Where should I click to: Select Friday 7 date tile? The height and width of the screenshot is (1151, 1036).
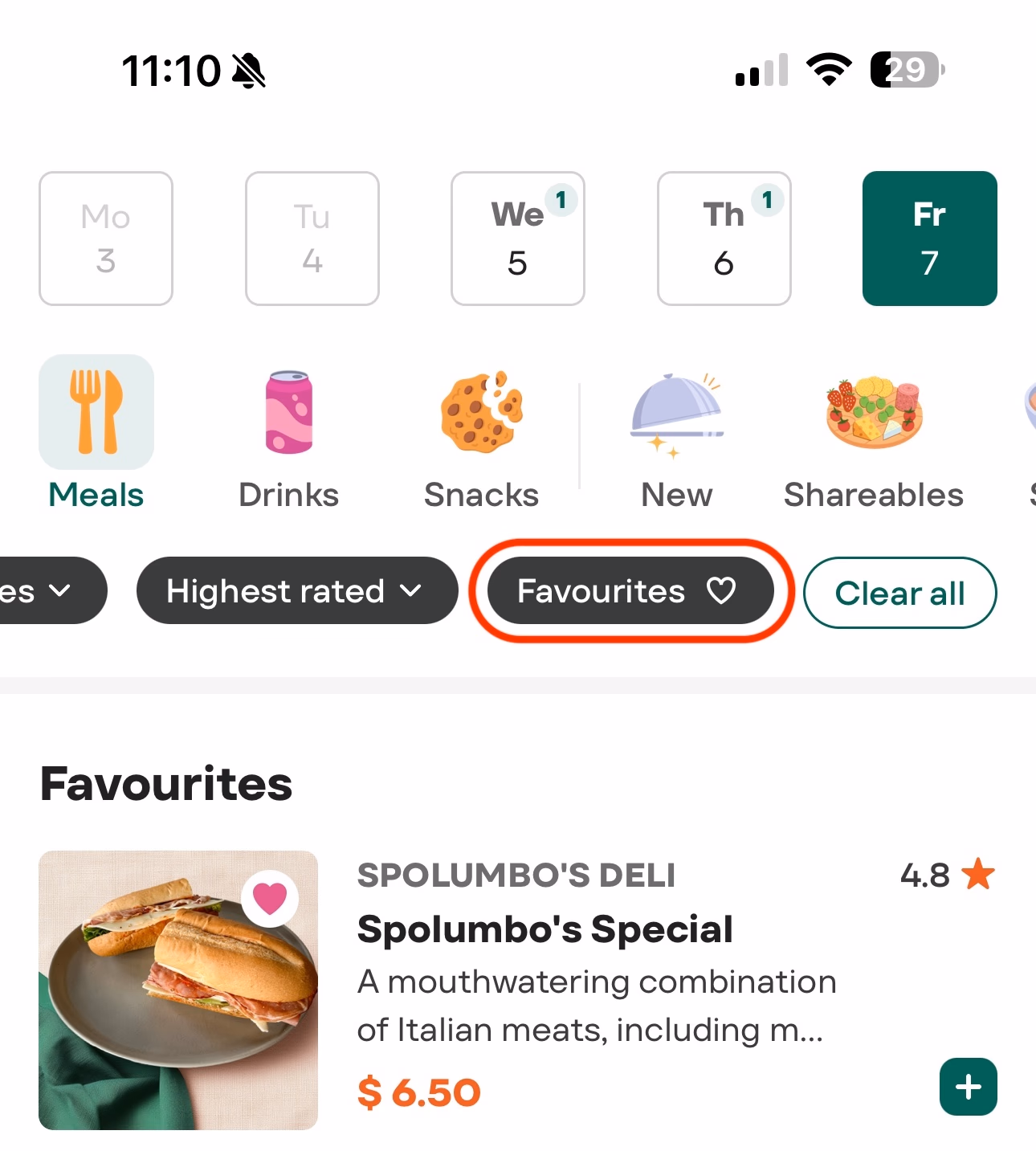[x=929, y=239]
